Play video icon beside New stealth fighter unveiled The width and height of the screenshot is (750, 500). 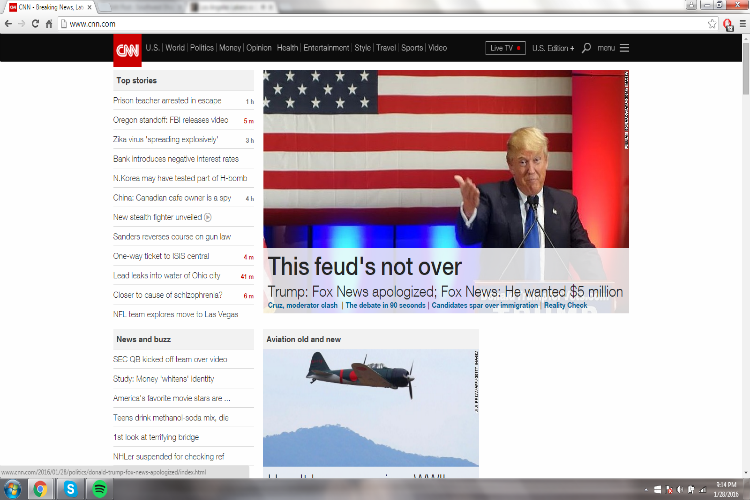[208, 217]
